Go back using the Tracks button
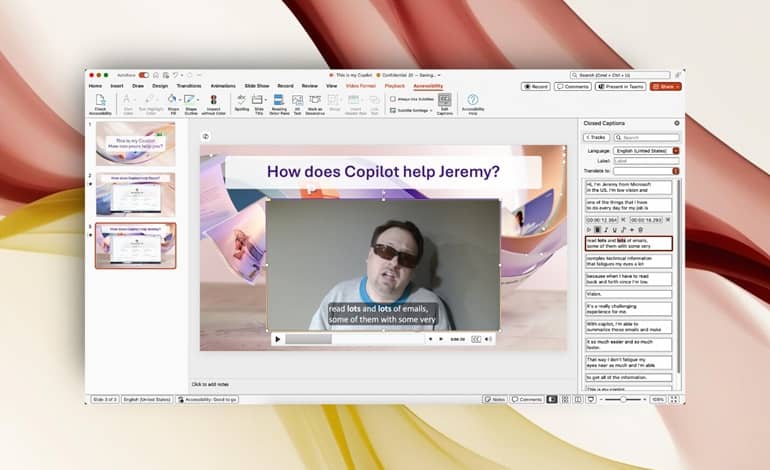The width and height of the screenshot is (770, 470). coord(596,137)
